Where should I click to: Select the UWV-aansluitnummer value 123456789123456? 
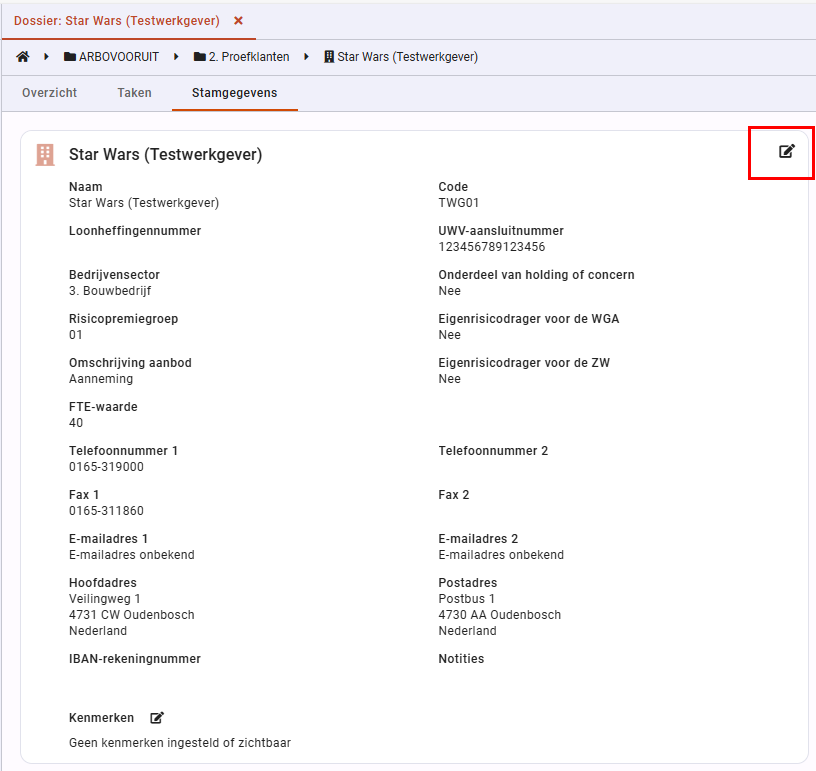[492, 247]
